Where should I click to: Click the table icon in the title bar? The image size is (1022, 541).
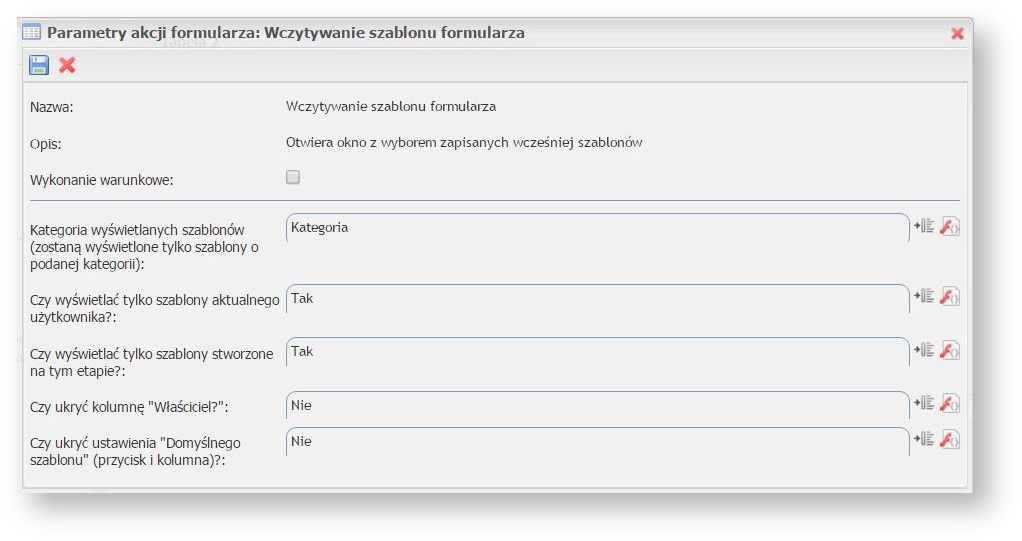click(x=32, y=32)
